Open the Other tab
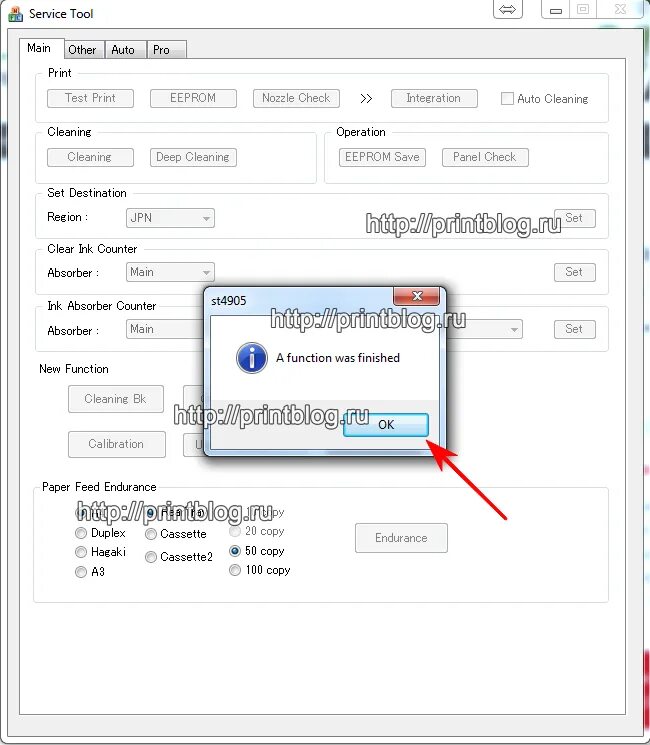 pyautogui.click(x=82, y=49)
